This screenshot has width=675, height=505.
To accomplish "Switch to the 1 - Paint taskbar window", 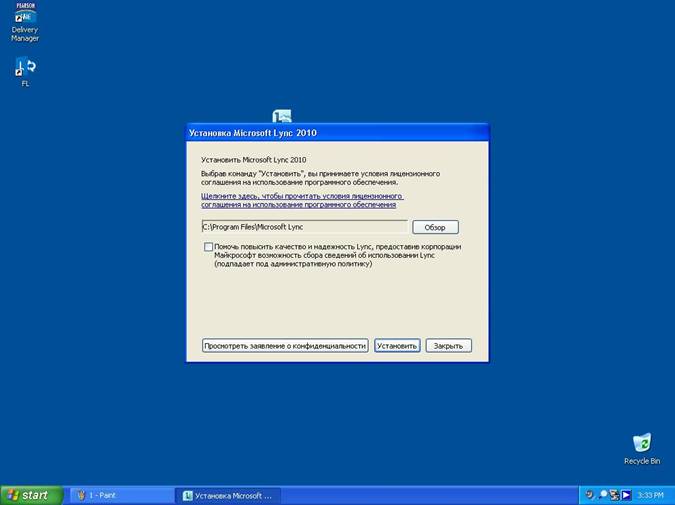I will click(x=121, y=496).
